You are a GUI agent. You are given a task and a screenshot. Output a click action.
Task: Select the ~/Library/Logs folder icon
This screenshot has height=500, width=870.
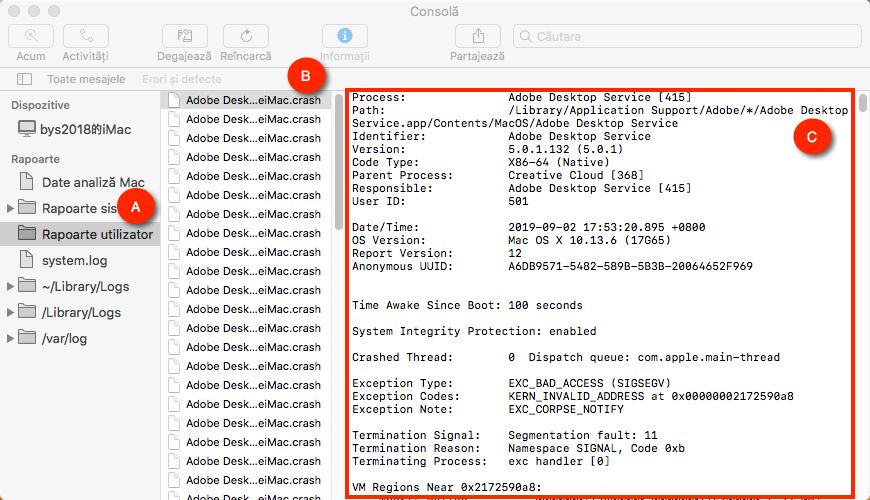27,286
